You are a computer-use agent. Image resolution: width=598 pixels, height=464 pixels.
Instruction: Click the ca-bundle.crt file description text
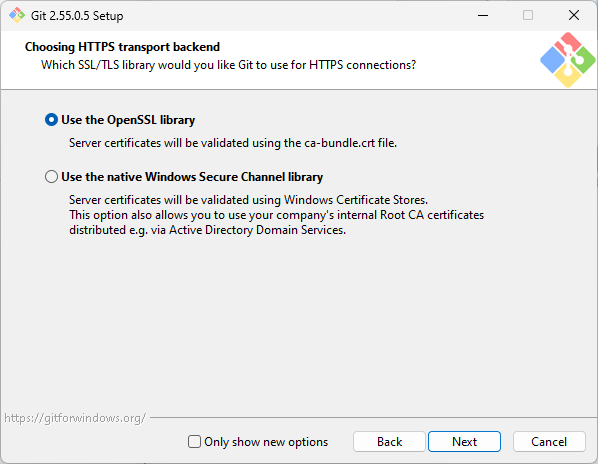click(233, 143)
